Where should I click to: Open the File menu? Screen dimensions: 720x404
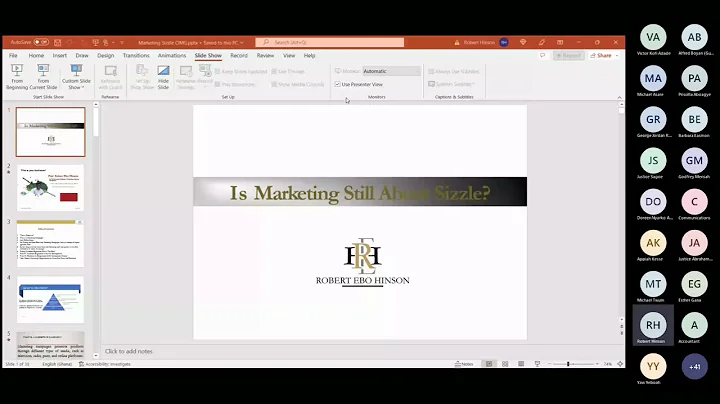(13, 56)
